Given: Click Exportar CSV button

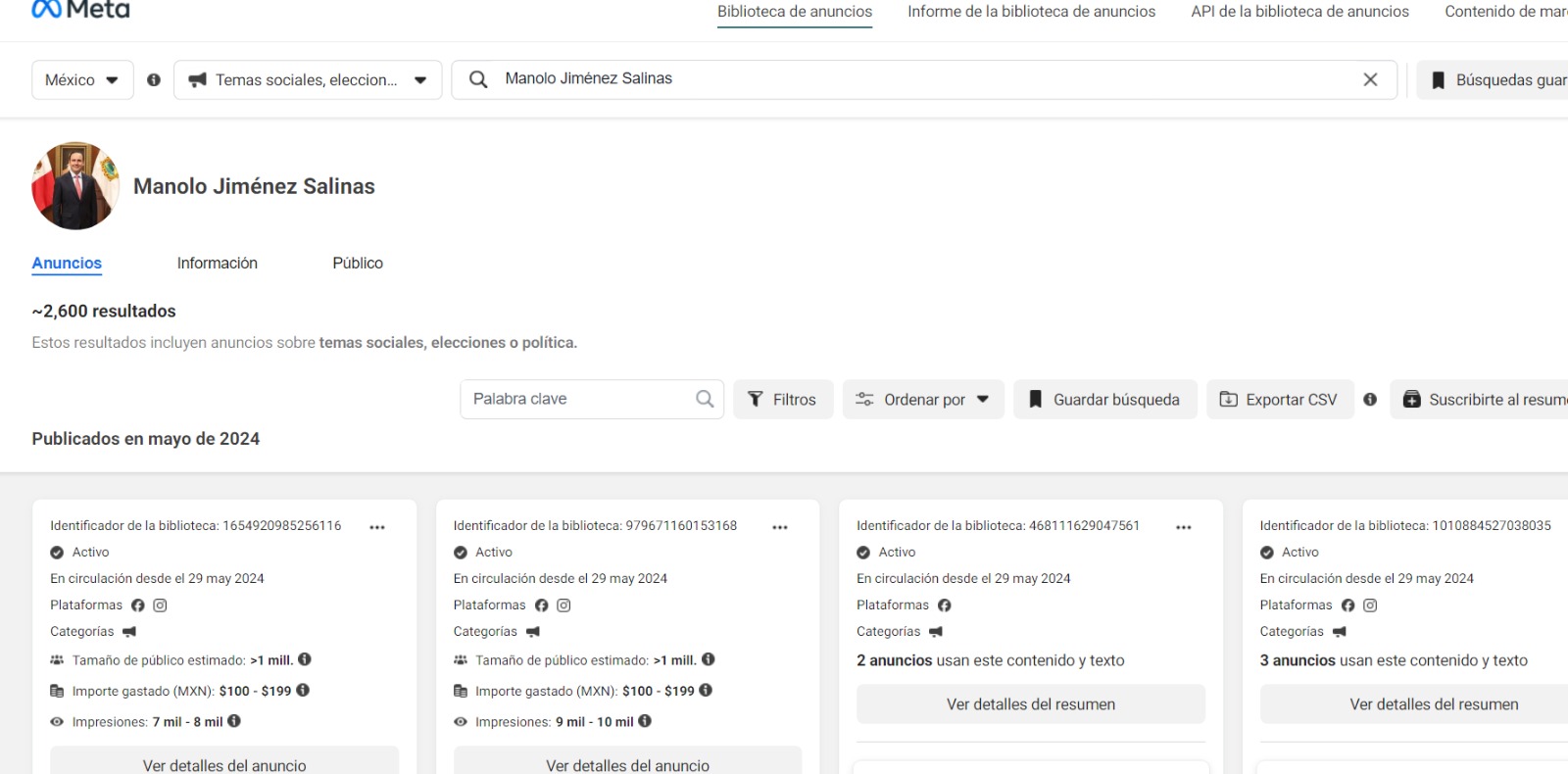Looking at the screenshot, I should click(x=1280, y=399).
